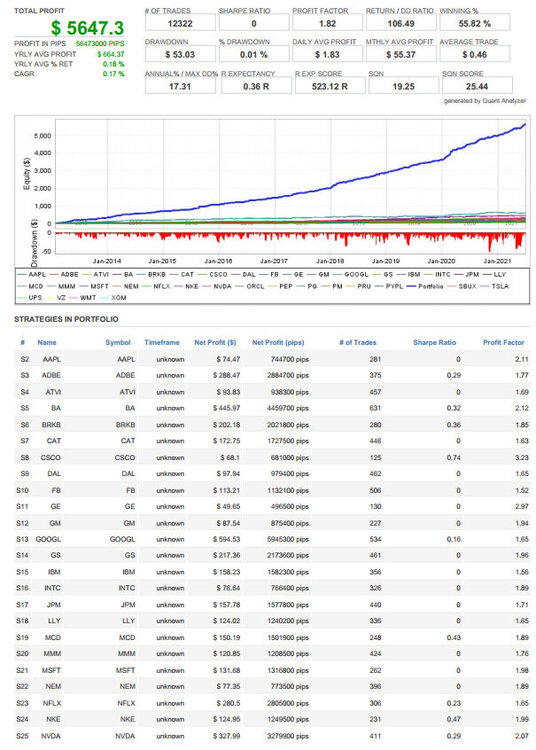The image size is (536, 750).
Task: Sort by the Sharpe Ratio column header
Action: click(x=434, y=342)
